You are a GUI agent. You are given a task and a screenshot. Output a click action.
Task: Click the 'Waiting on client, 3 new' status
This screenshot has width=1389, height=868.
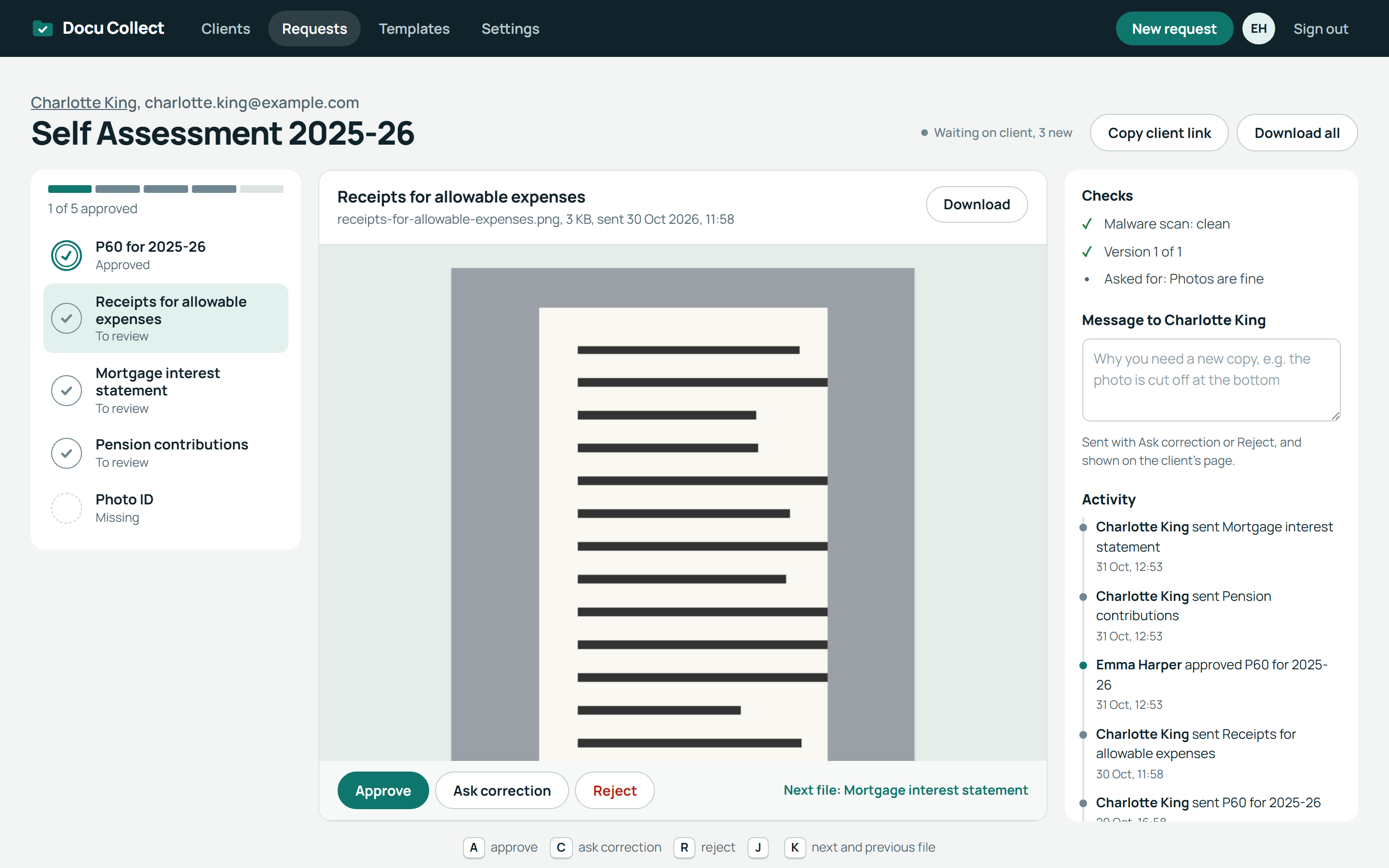(x=996, y=133)
